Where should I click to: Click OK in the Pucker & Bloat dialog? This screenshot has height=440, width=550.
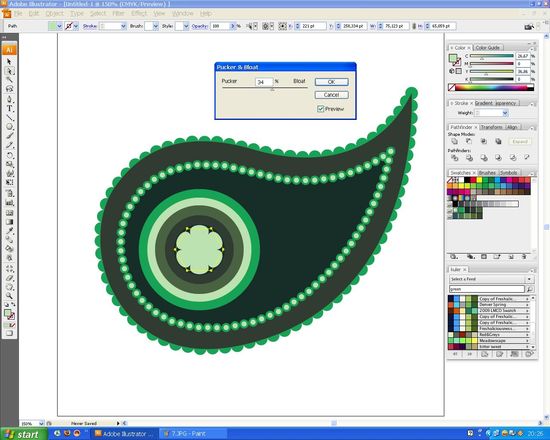pos(331,82)
